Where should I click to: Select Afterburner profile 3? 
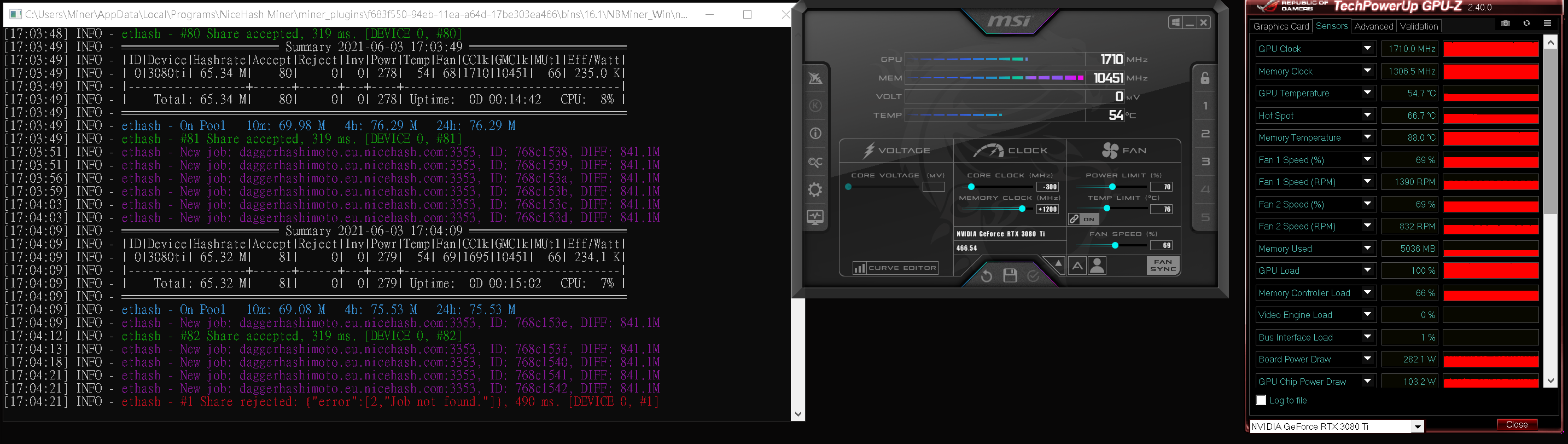pos(1205,162)
